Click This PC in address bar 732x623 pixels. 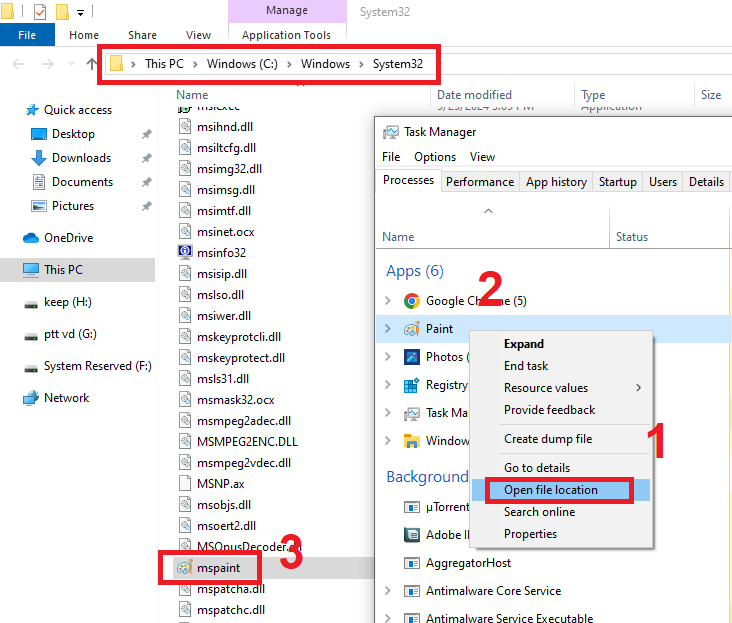(164, 63)
